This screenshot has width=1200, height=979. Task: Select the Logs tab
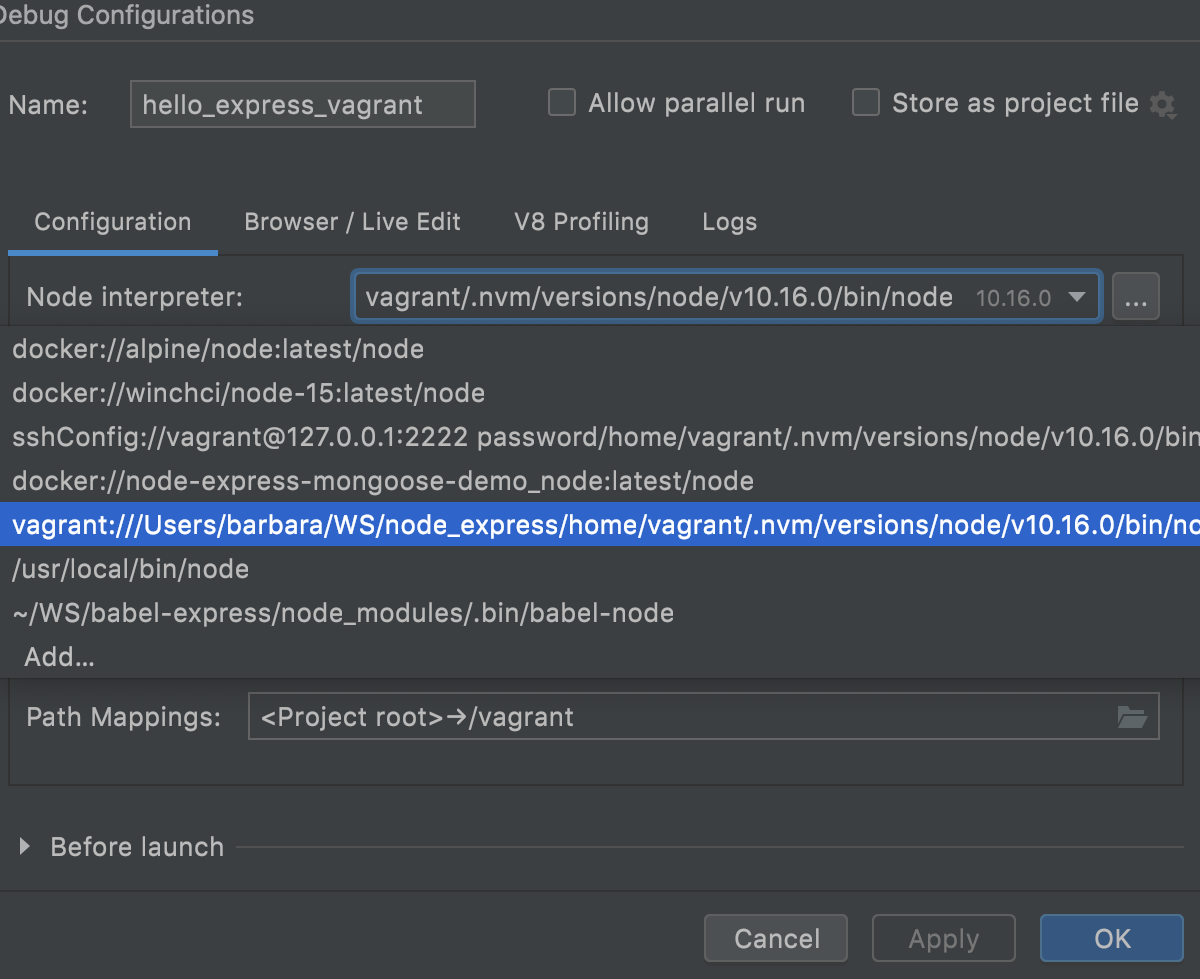pos(729,221)
